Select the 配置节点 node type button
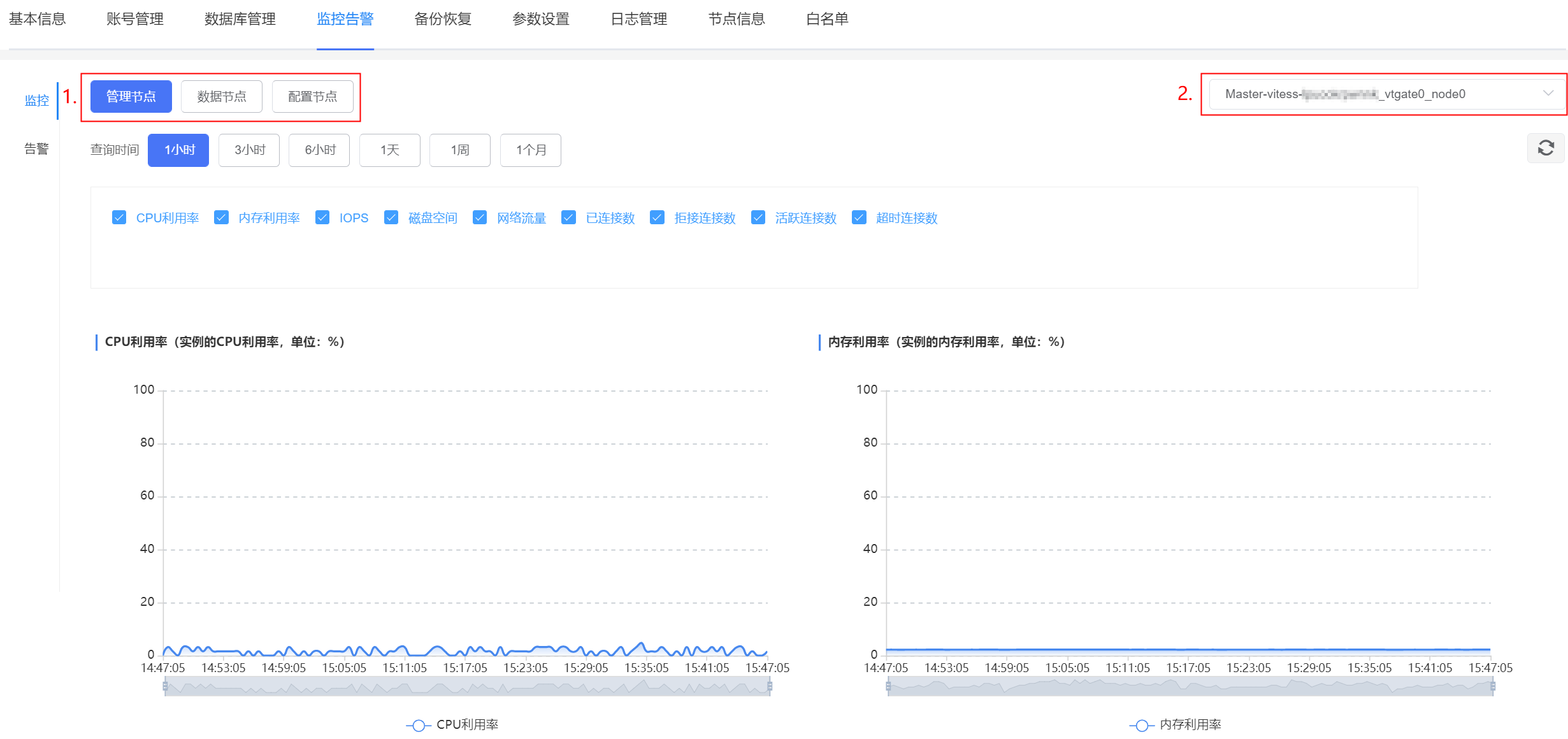Viewport: 1568px width, 739px height. (312, 96)
